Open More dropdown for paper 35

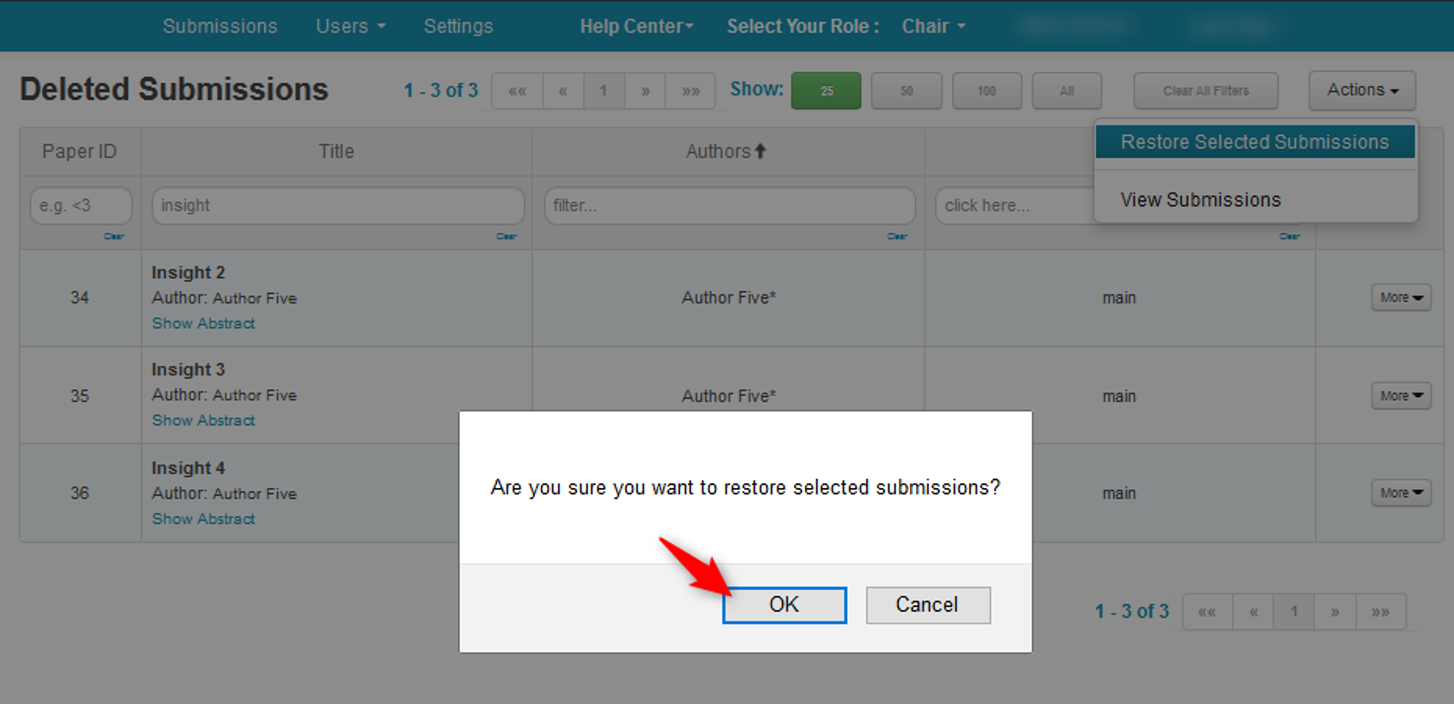click(1401, 396)
